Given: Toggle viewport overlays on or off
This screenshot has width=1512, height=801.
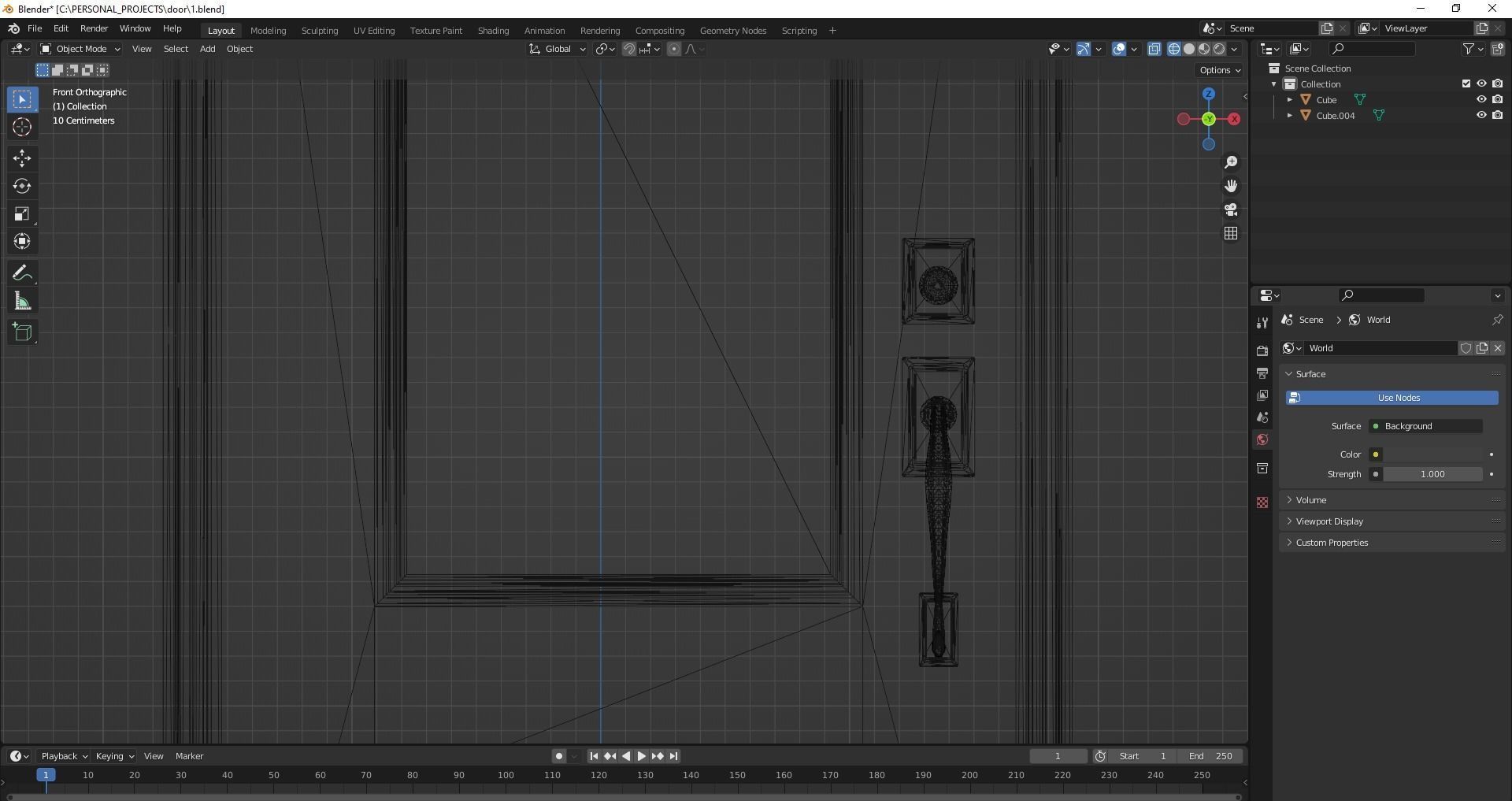Looking at the screenshot, I should 1119,49.
